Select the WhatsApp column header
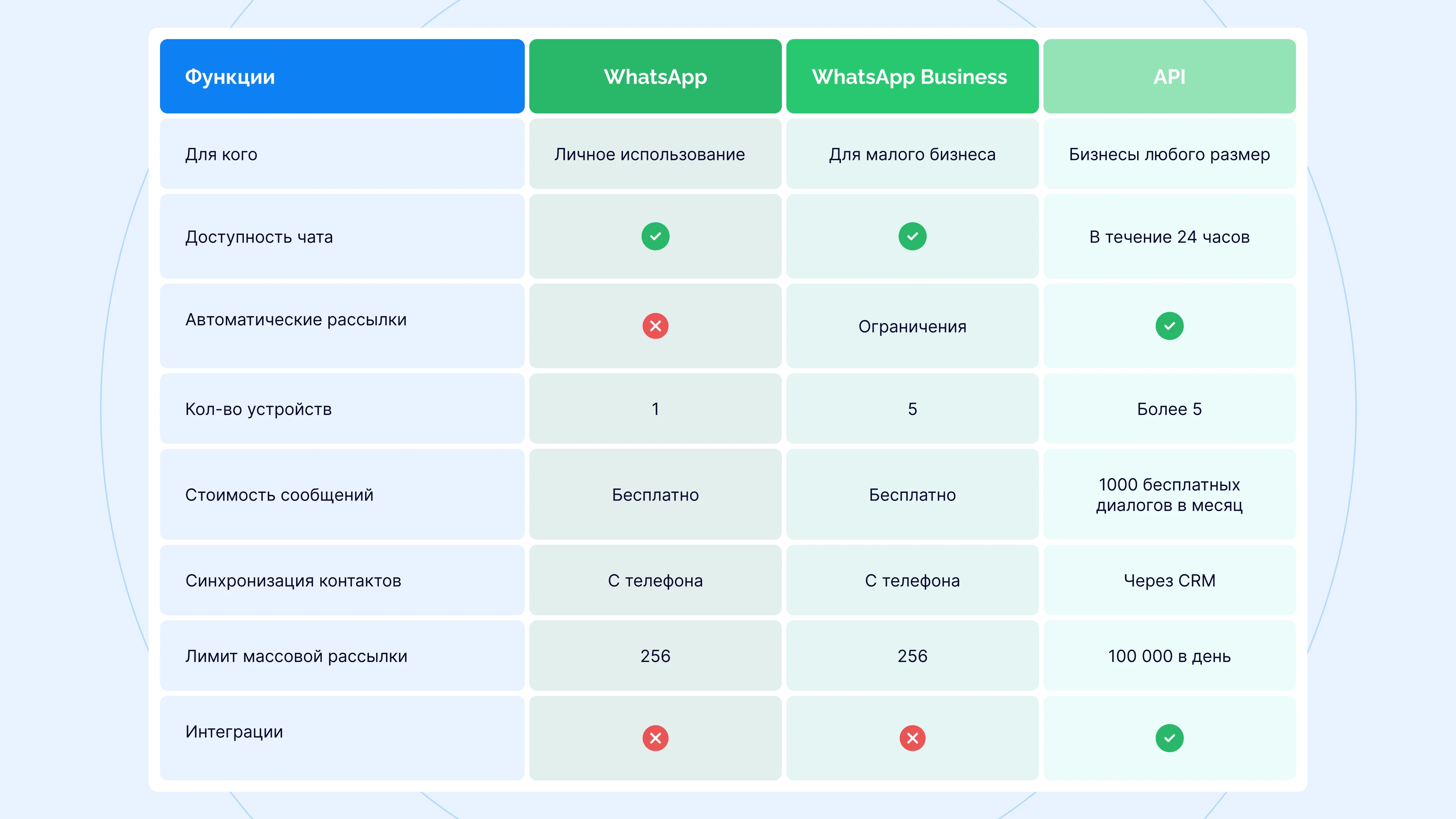Viewport: 1456px width, 819px height. (x=655, y=76)
